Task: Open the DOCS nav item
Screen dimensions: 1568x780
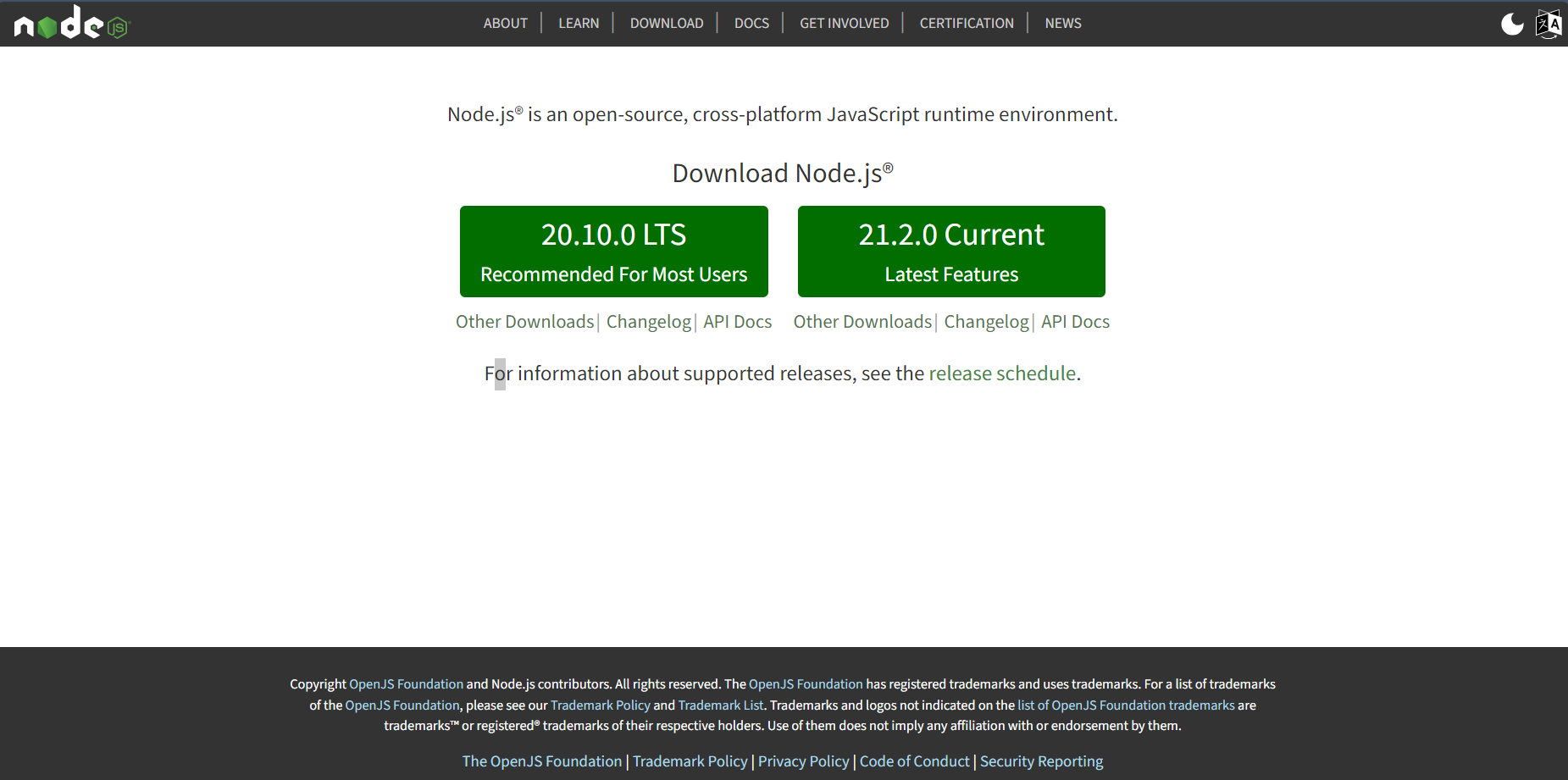Action: [751, 23]
